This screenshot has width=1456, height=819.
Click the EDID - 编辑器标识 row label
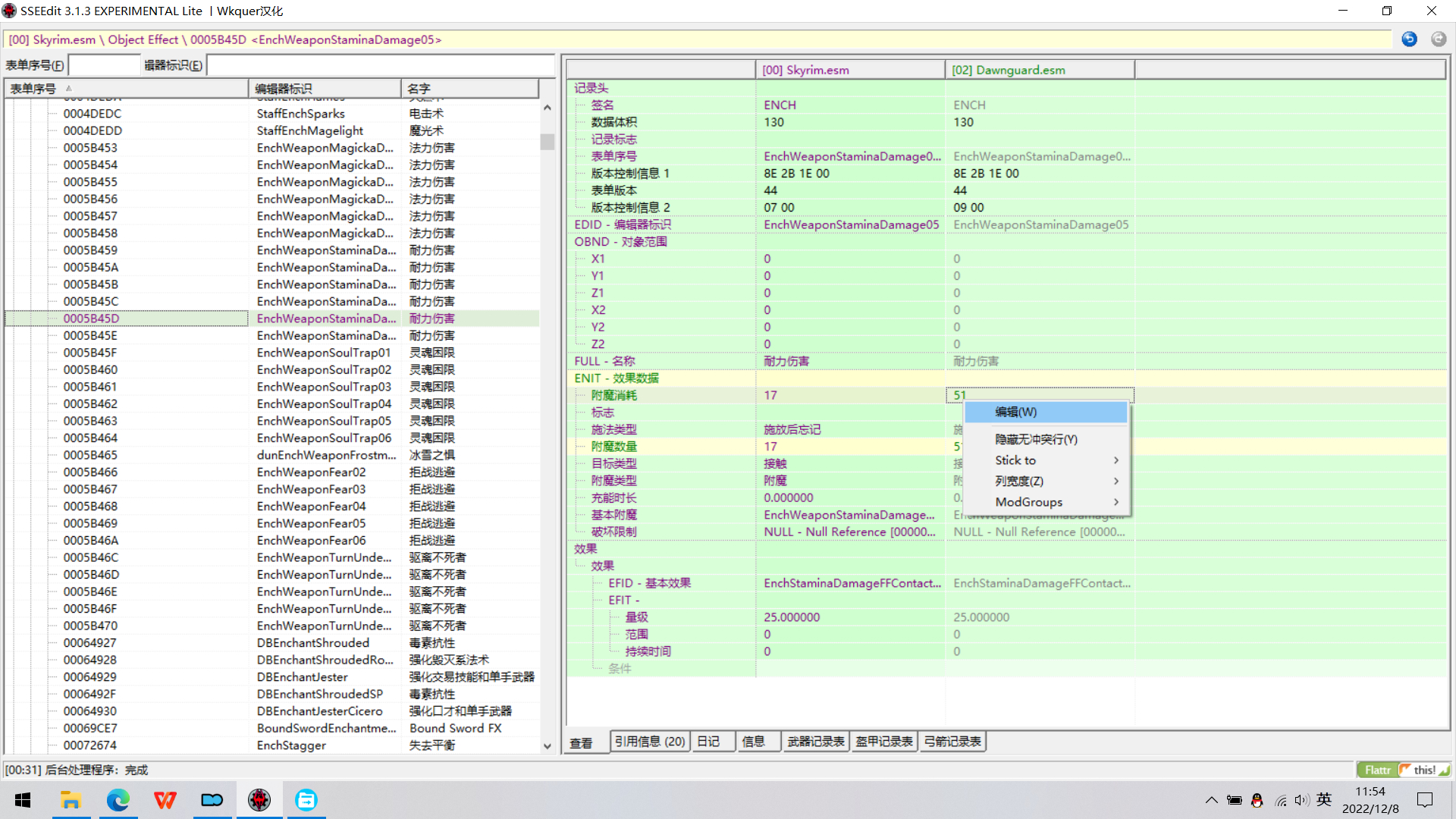coord(622,224)
